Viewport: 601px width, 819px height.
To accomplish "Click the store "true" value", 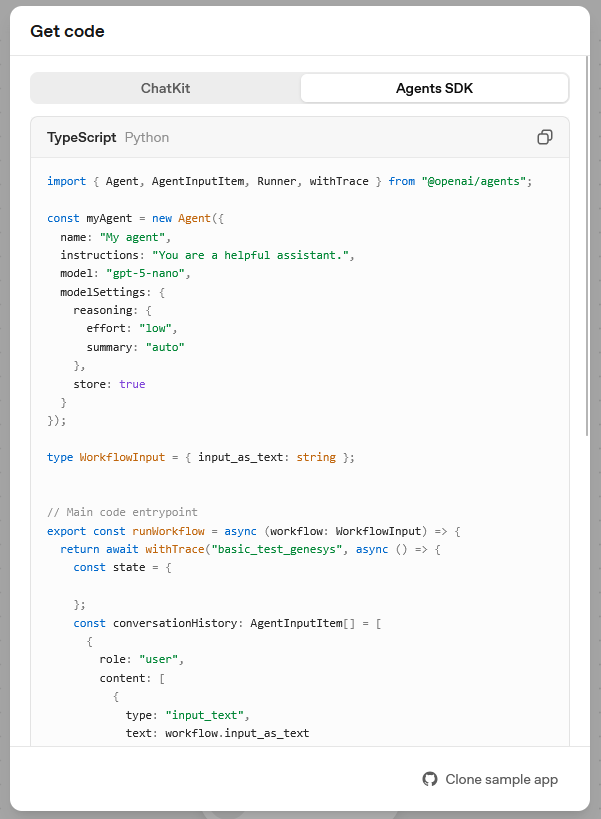I will coord(132,384).
